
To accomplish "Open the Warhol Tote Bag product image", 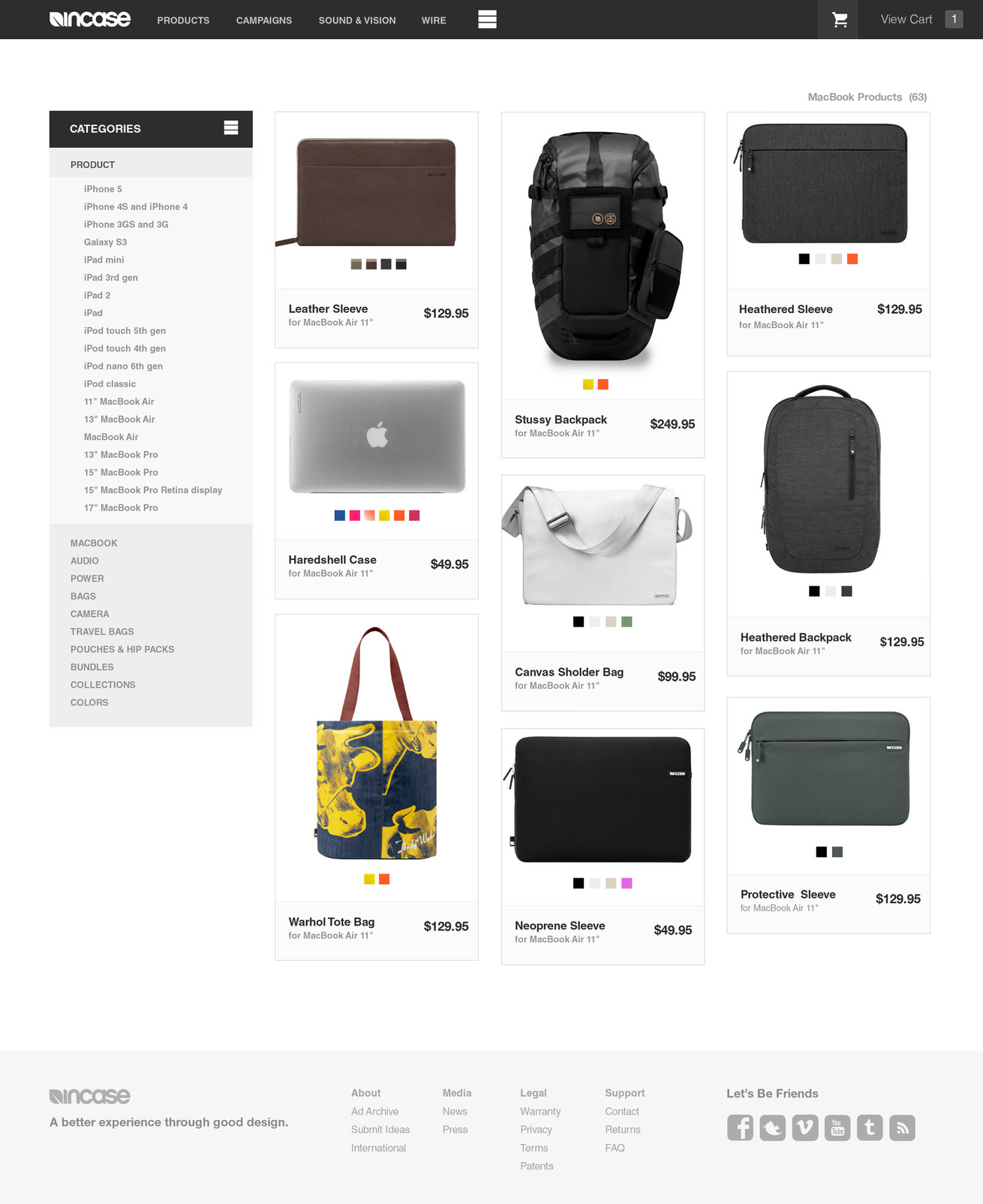I will coord(377,744).
